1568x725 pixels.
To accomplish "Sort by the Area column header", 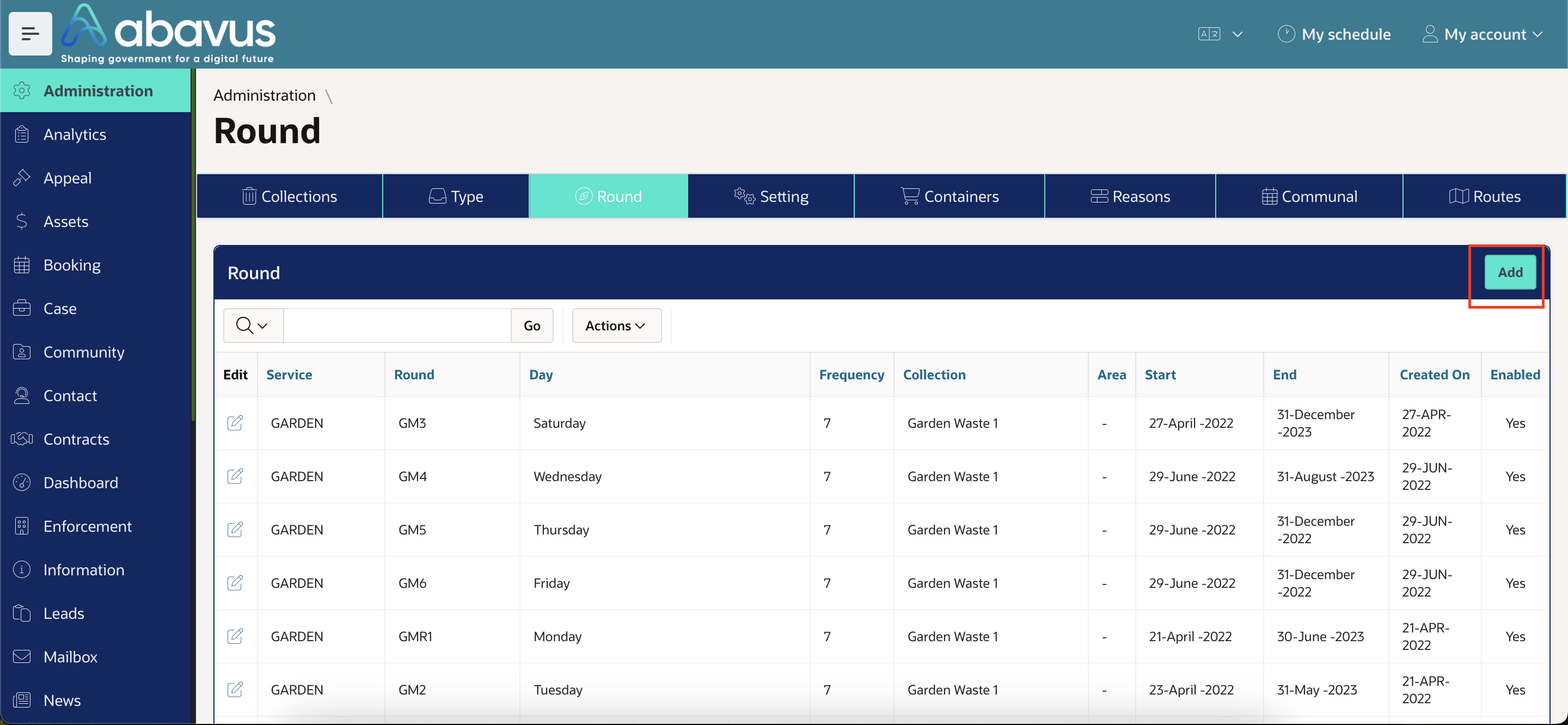I will (1111, 374).
